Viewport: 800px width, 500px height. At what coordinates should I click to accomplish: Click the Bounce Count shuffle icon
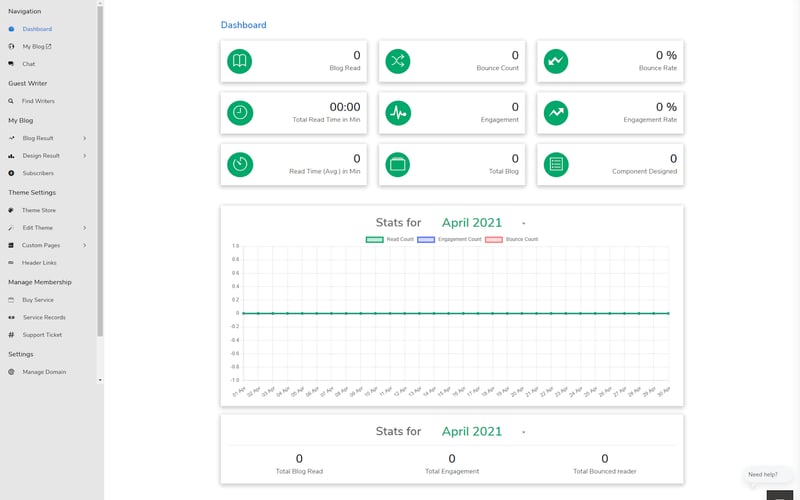pos(398,61)
